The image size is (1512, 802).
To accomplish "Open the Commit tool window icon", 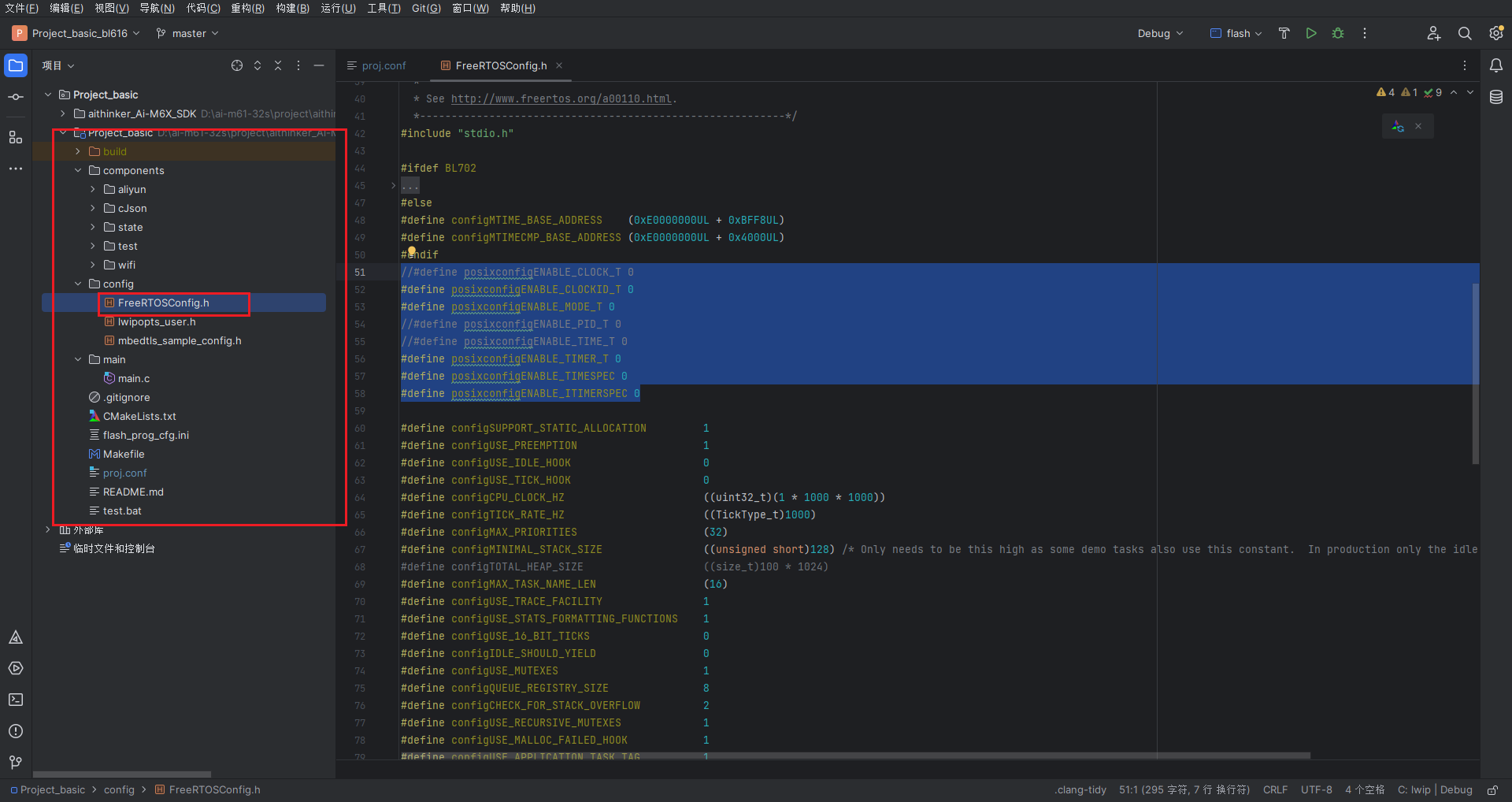I will point(16,97).
